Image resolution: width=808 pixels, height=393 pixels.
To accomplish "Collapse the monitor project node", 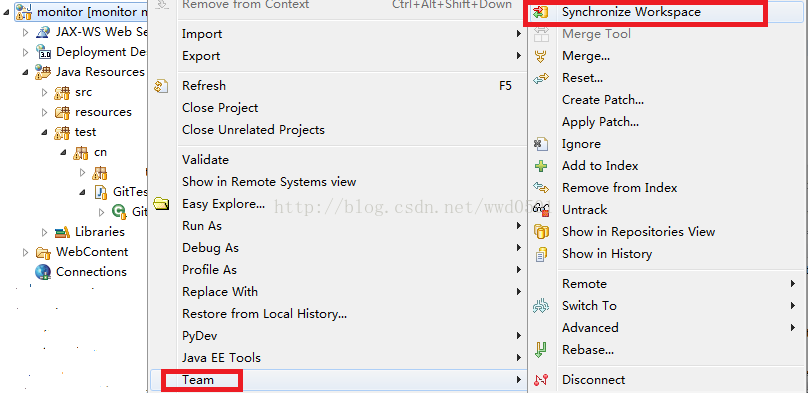I will coord(7,11).
